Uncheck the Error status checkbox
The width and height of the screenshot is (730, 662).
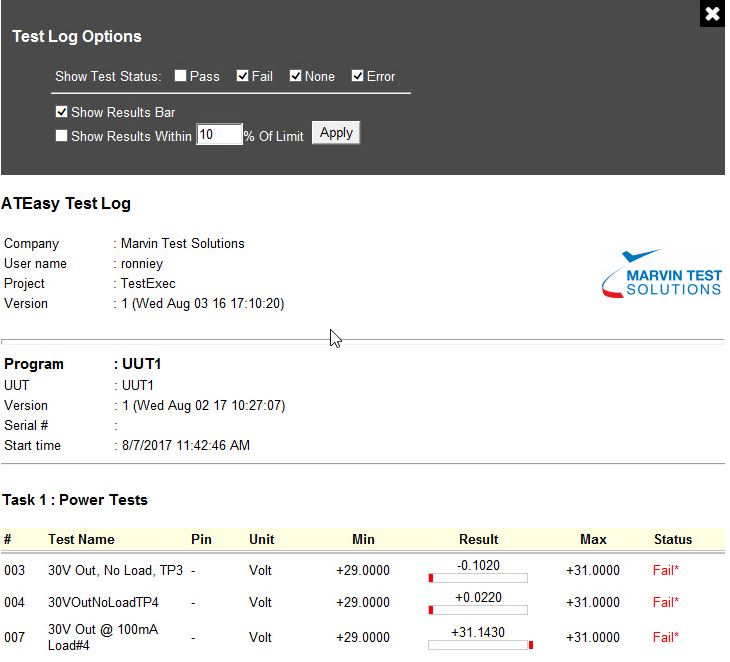357,75
